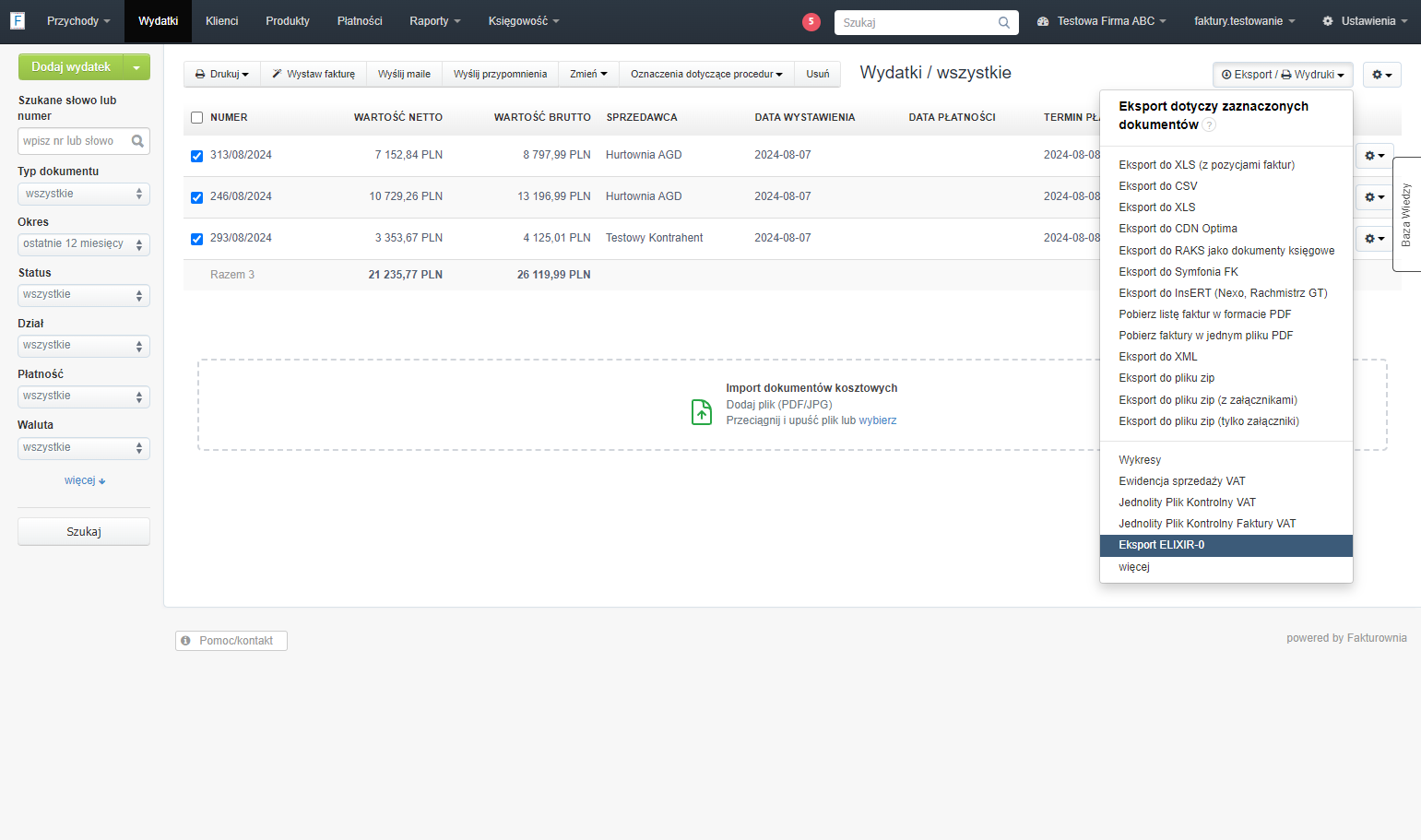Expand the Typ dokumentu dropdown
Screen dimensions: 1421x840
tap(84, 194)
